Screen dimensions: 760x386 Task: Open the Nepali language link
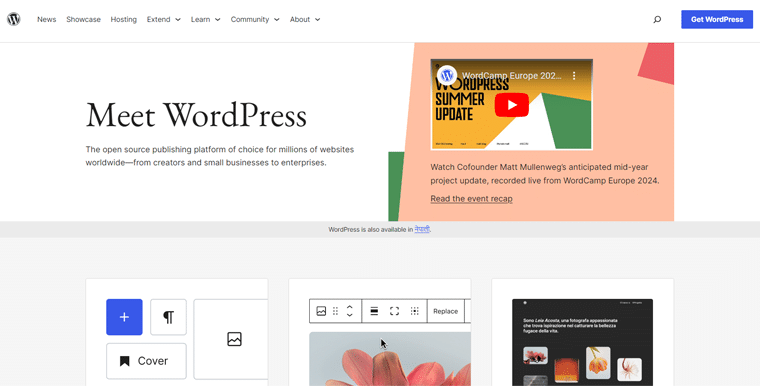422,229
